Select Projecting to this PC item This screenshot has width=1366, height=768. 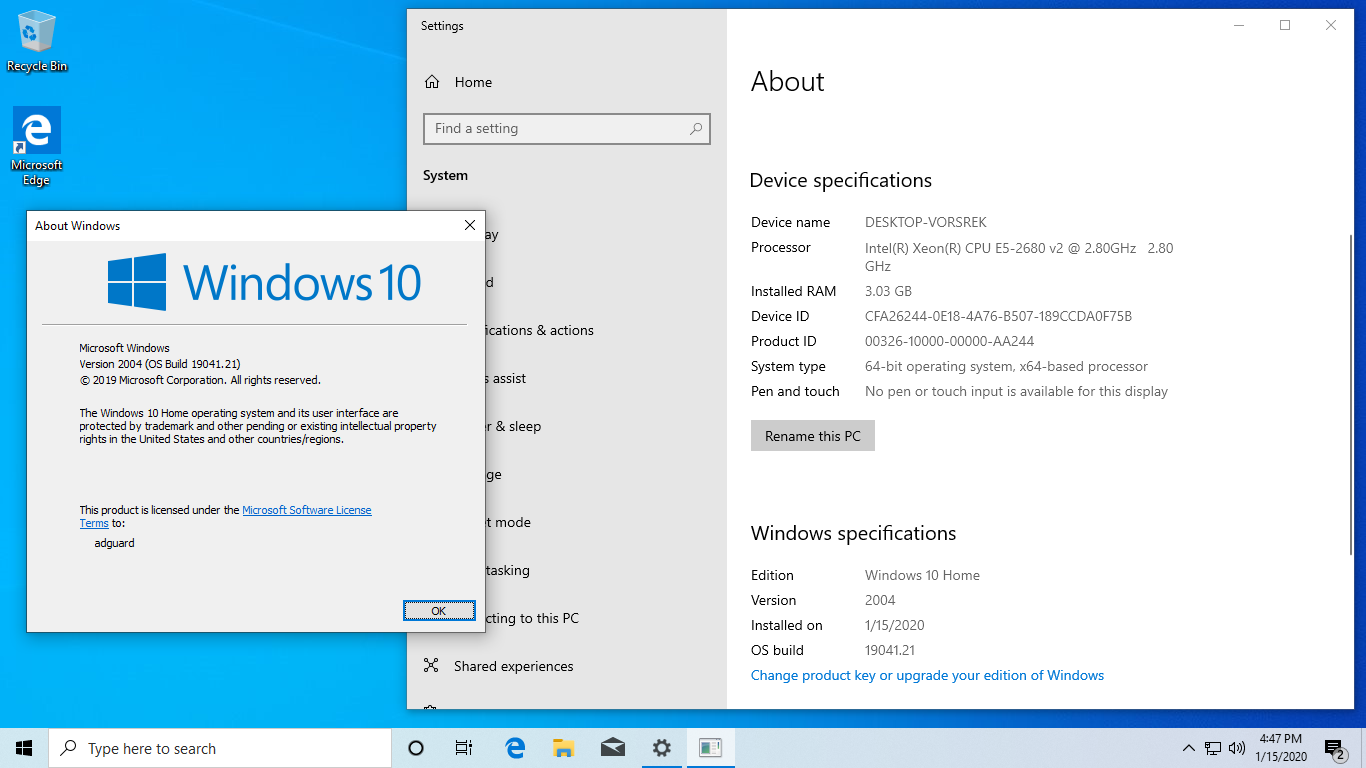coord(532,618)
